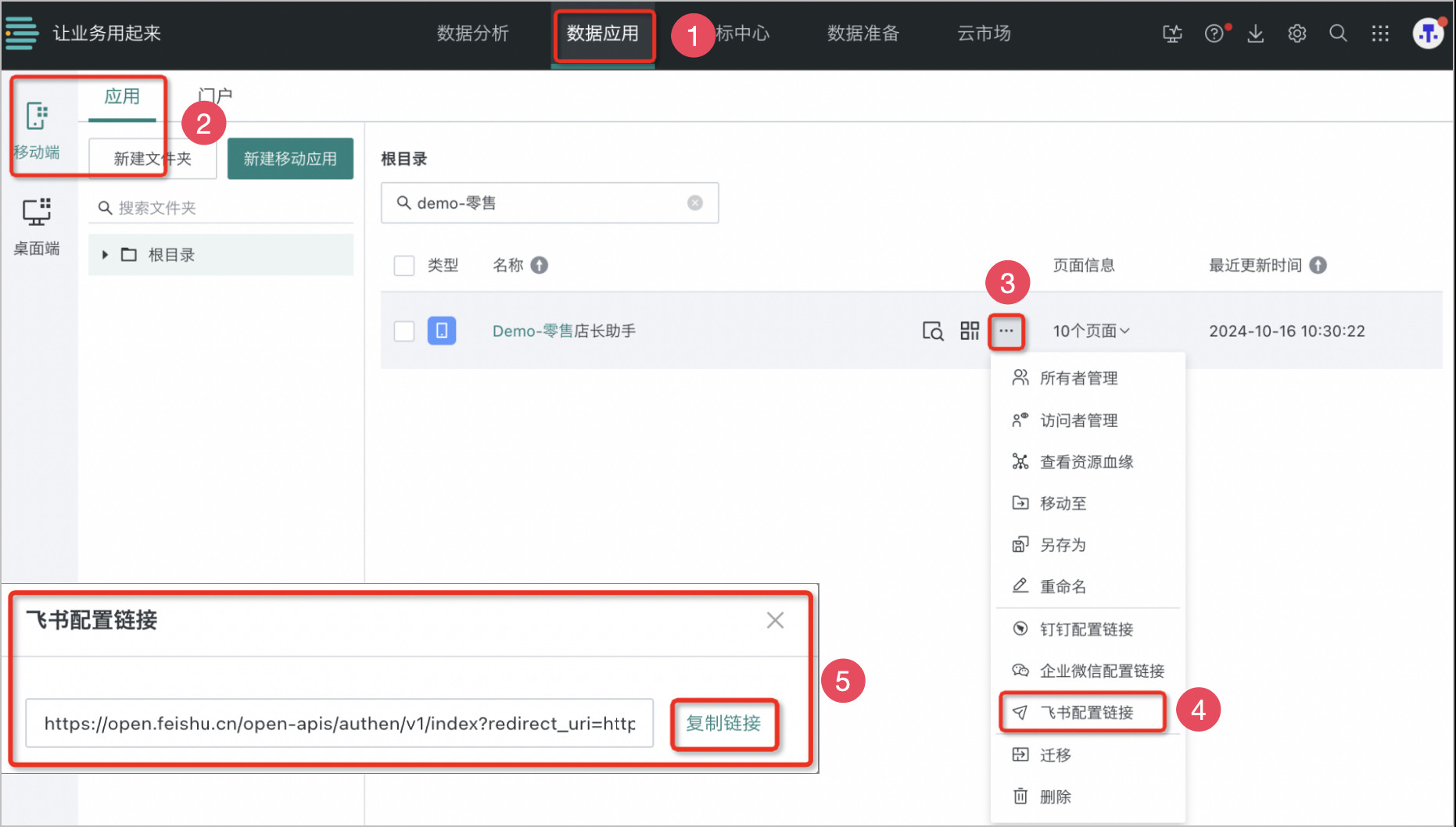Switch to desktop (桌面端) sidebar view
1456x827 pixels.
coord(37,225)
